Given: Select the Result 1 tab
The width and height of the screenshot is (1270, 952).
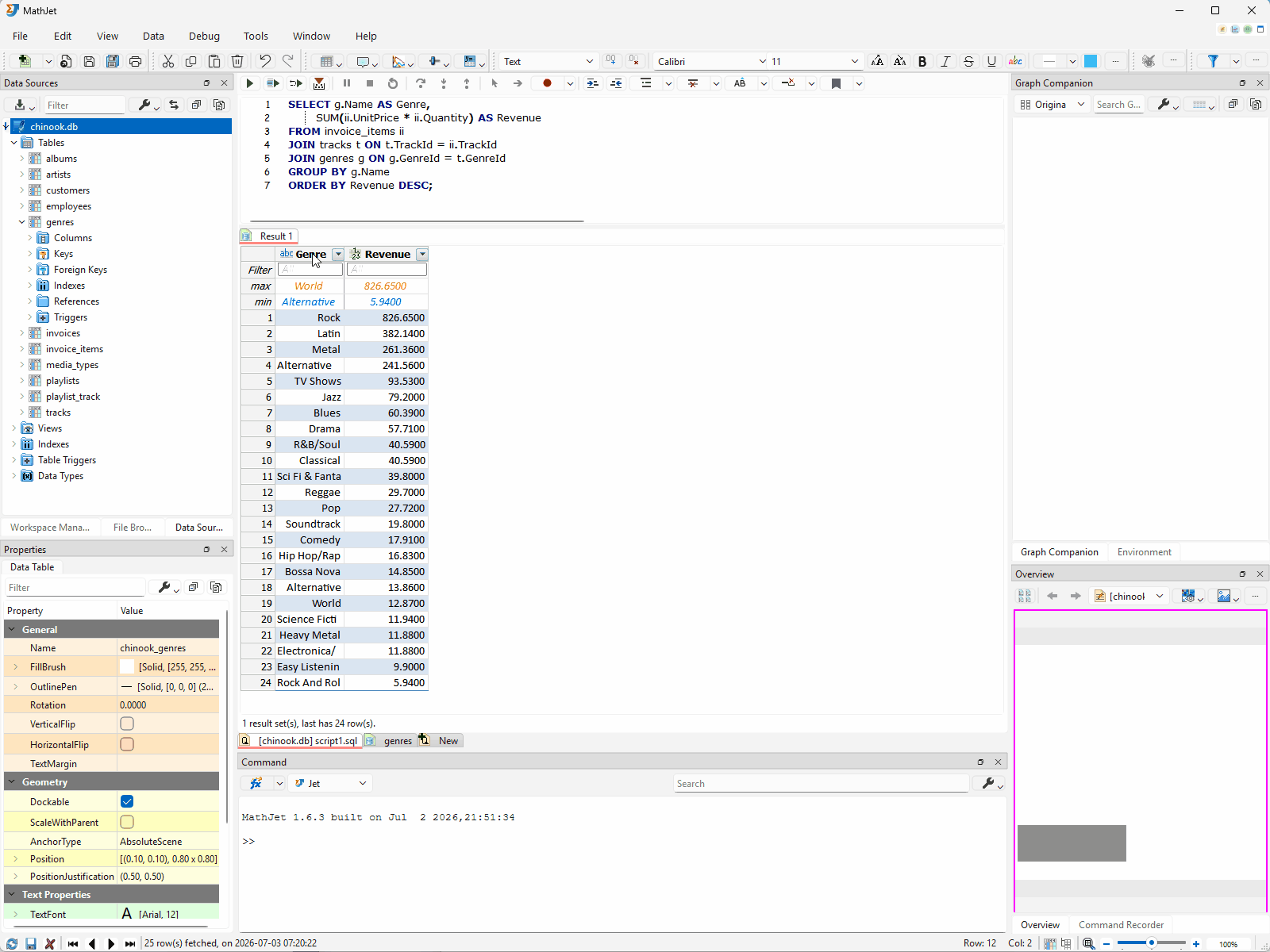Looking at the screenshot, I should [269, 236].
